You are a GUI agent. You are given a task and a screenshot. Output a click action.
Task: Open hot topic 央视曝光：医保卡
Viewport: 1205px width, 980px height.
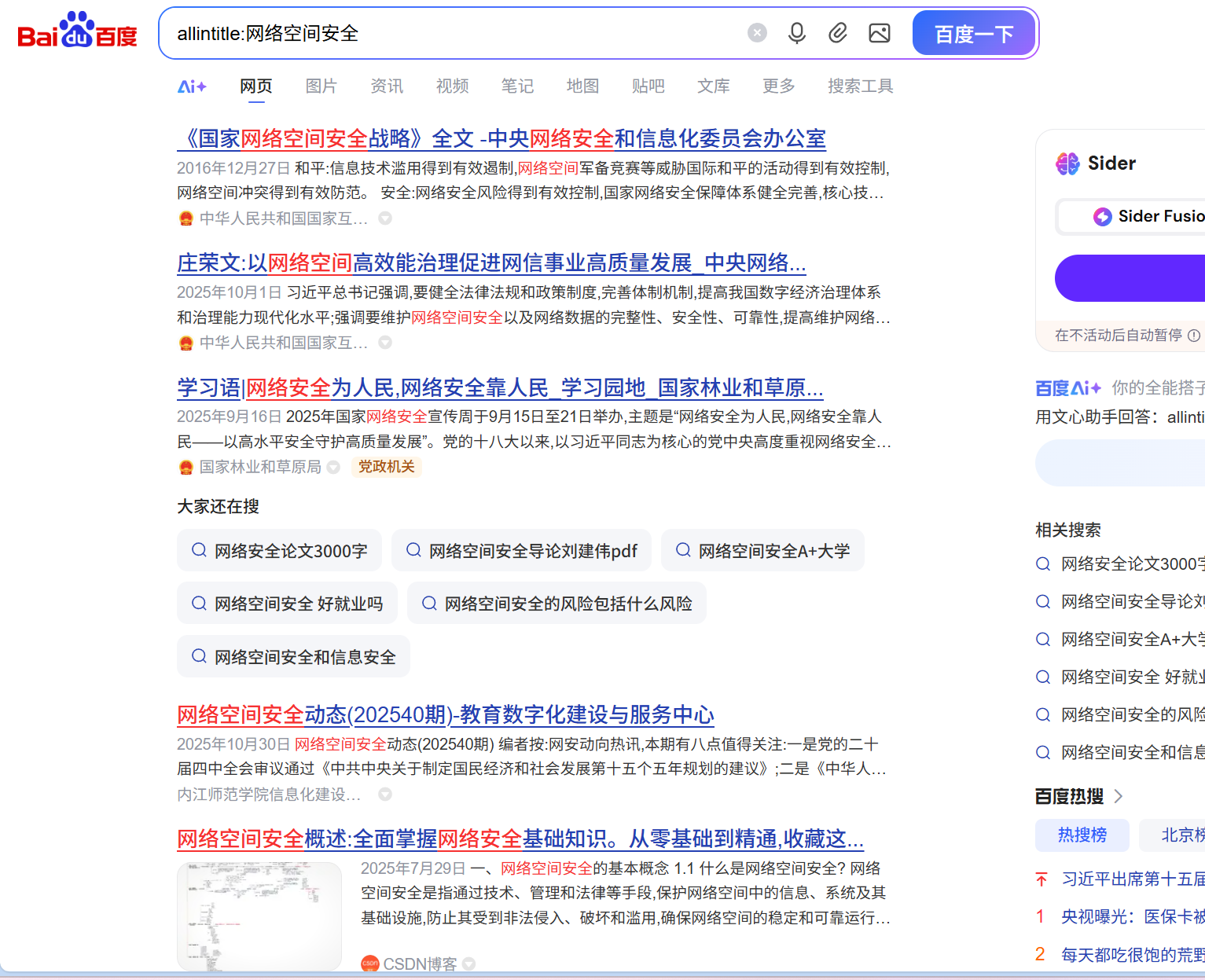[1133, 917]
